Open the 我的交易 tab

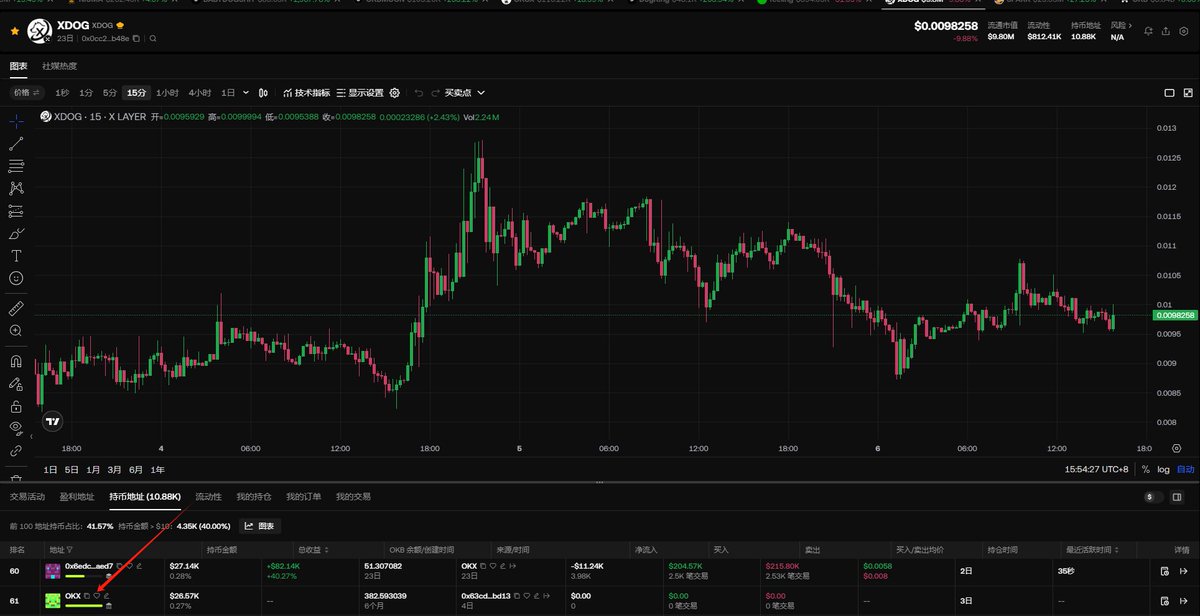pyautogui.click(x=353, y=496)
